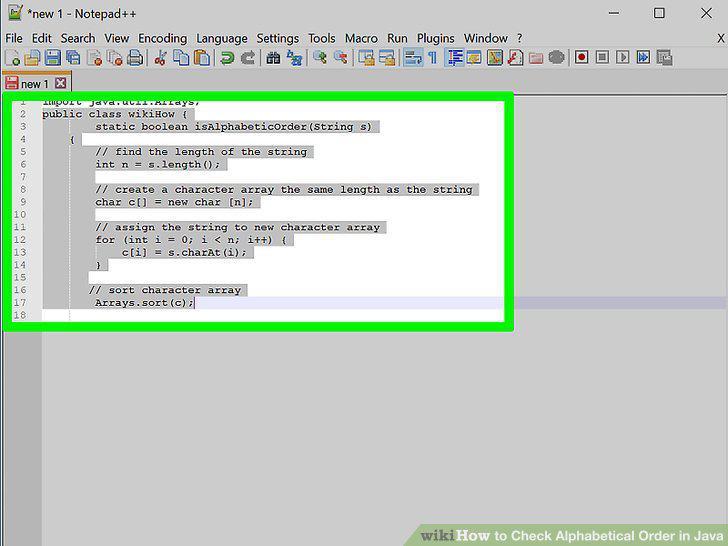Viewport: 728px width, 546px height.
Task: Run the macro multiple times with the double-arrow icon
Action: [x=644, y=58]
